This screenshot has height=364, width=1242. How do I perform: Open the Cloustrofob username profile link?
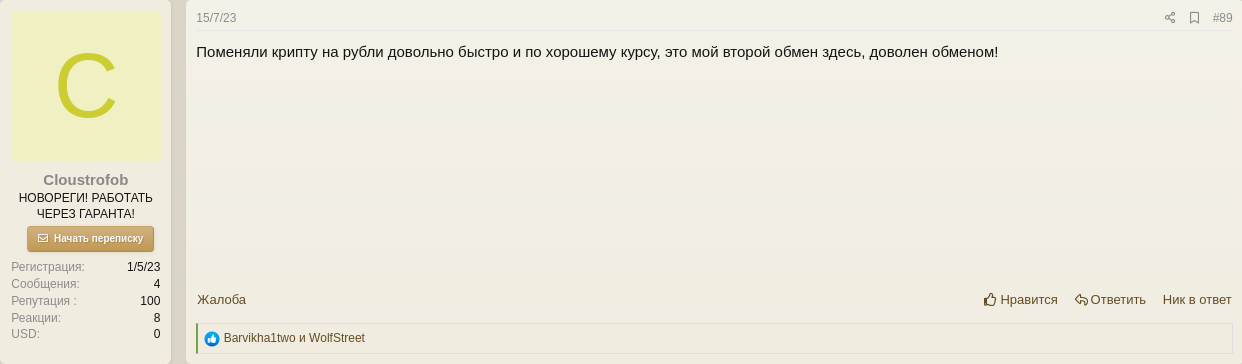point(86,180)
